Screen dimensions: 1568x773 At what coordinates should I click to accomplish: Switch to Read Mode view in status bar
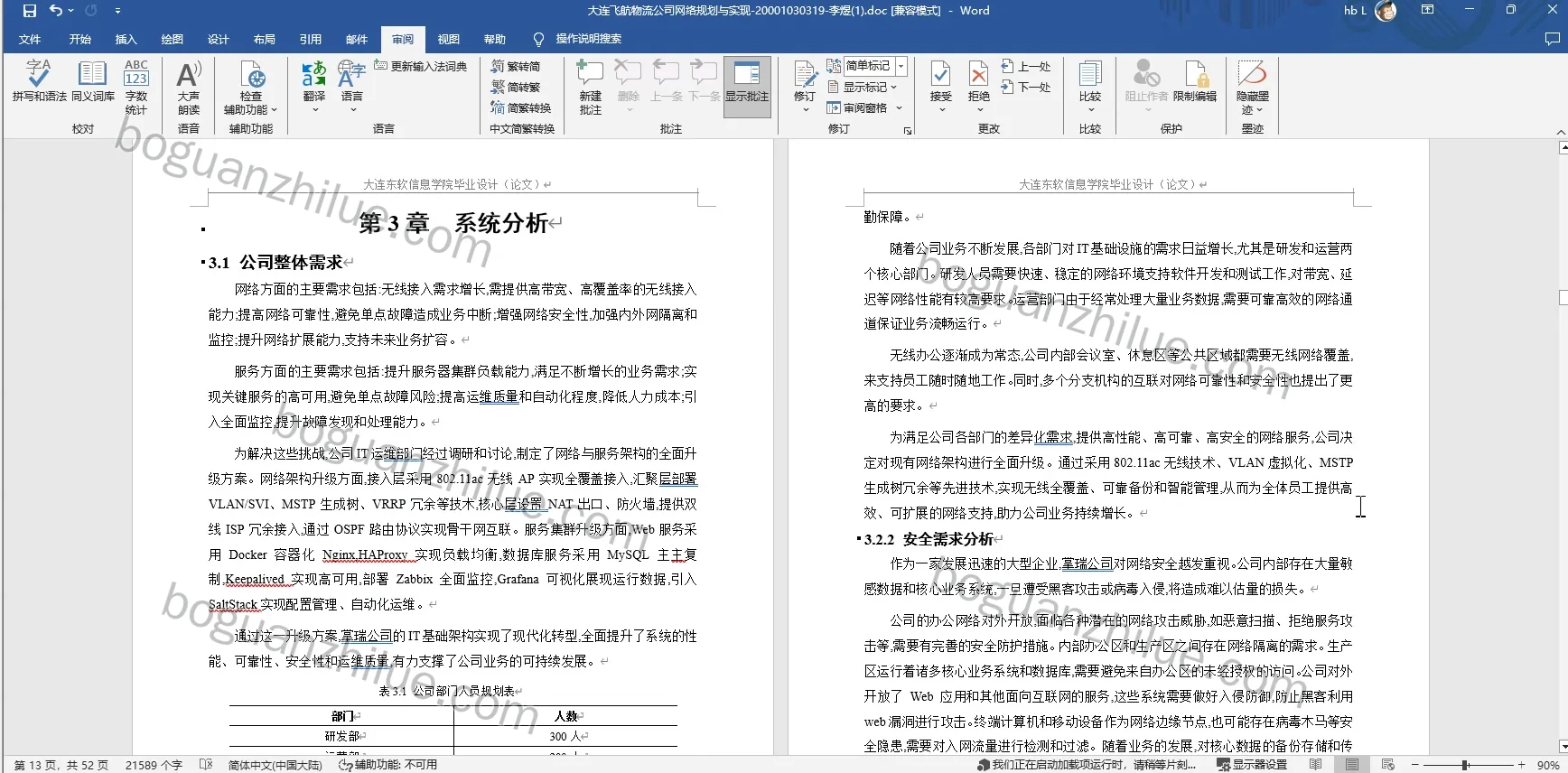click(x=1316, y=765)
